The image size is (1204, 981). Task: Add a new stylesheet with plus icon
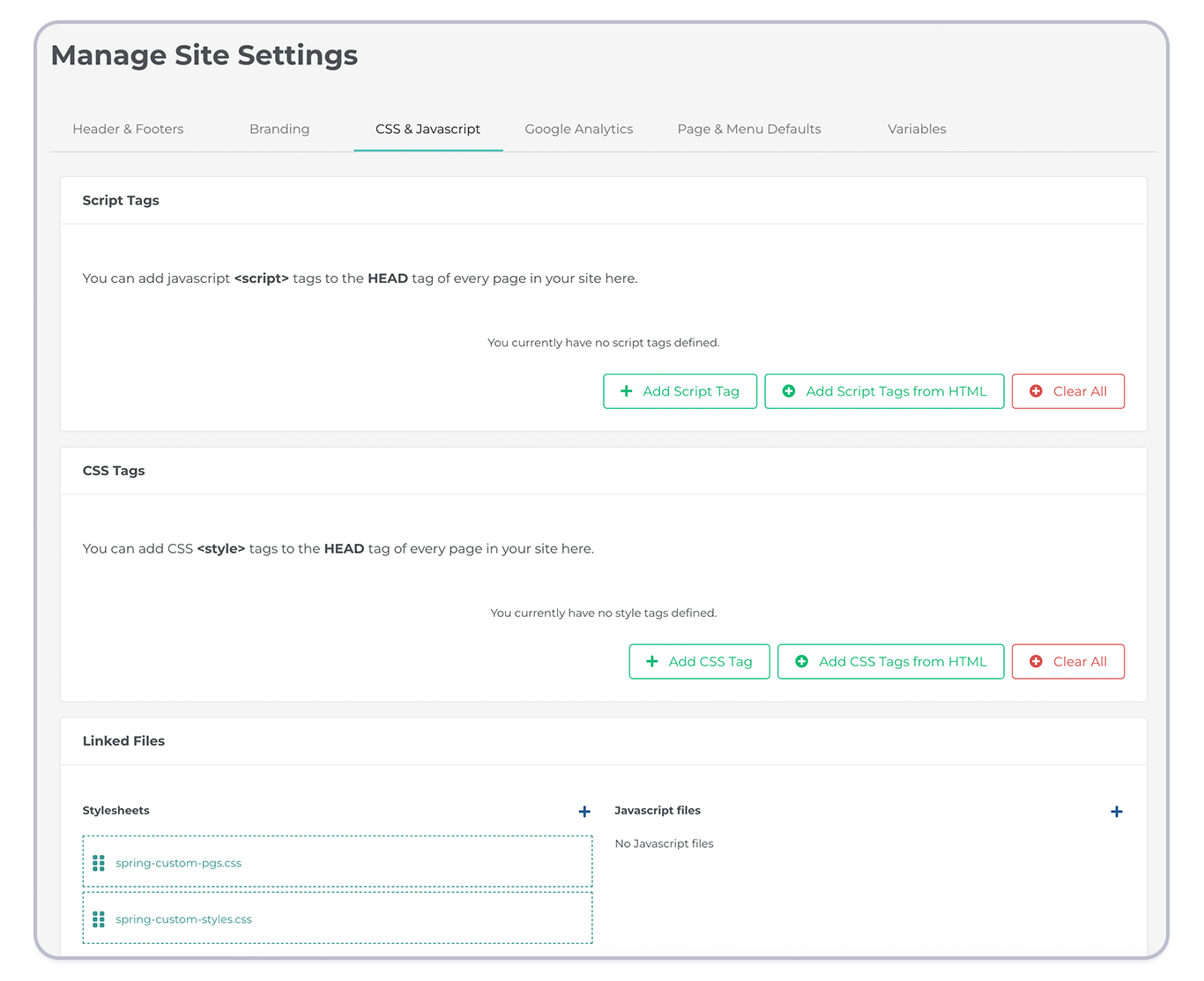click(584, 812)
